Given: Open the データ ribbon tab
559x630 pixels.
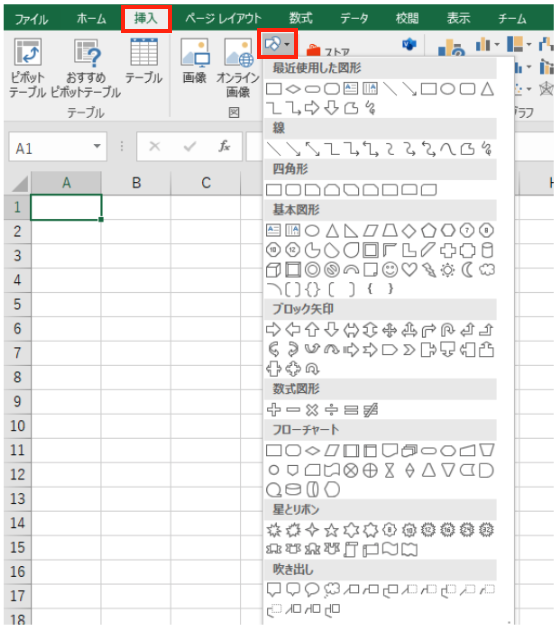Looking at the screenshot, I should point(354,19).
